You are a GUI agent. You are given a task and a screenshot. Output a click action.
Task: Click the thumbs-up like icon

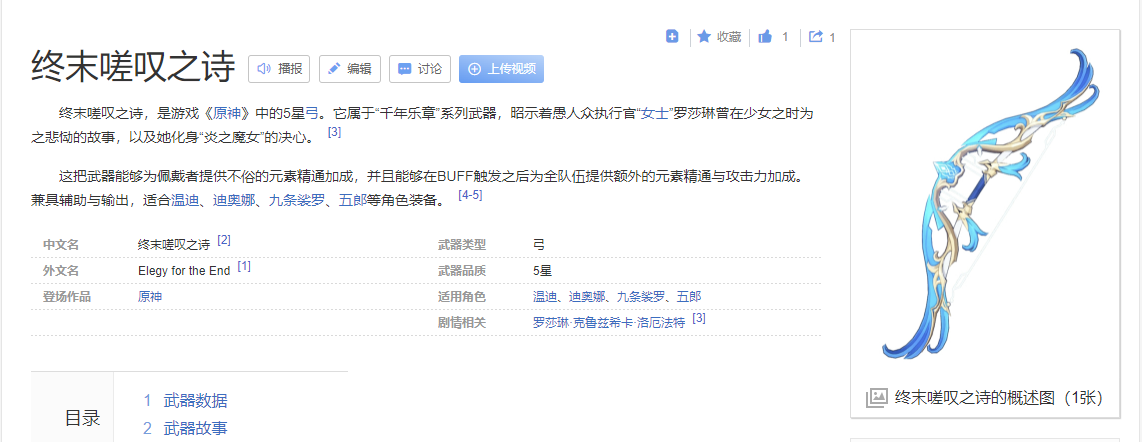pos(765,36)
